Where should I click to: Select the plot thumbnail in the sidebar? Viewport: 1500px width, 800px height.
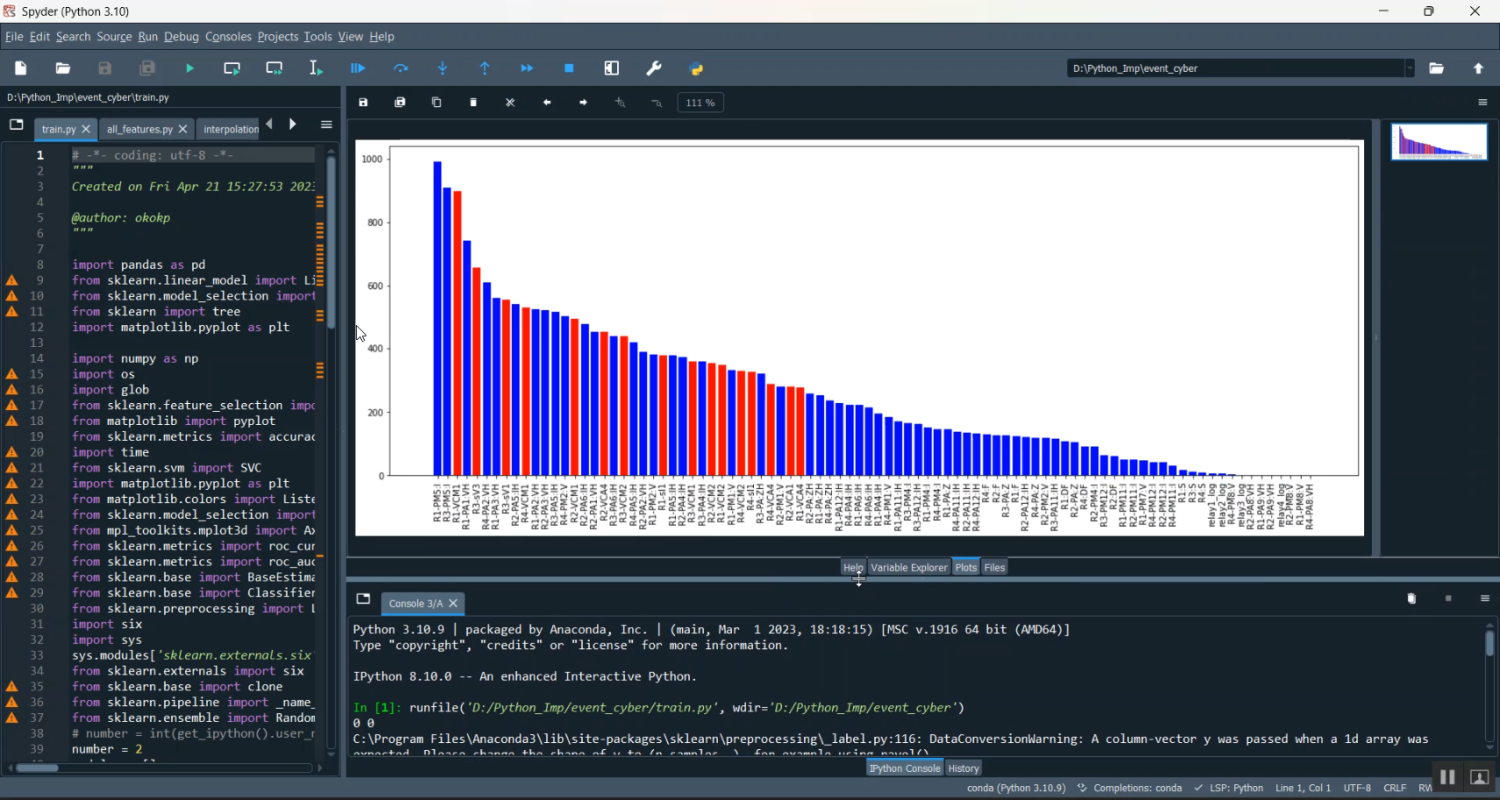(x=1438, y=141)
